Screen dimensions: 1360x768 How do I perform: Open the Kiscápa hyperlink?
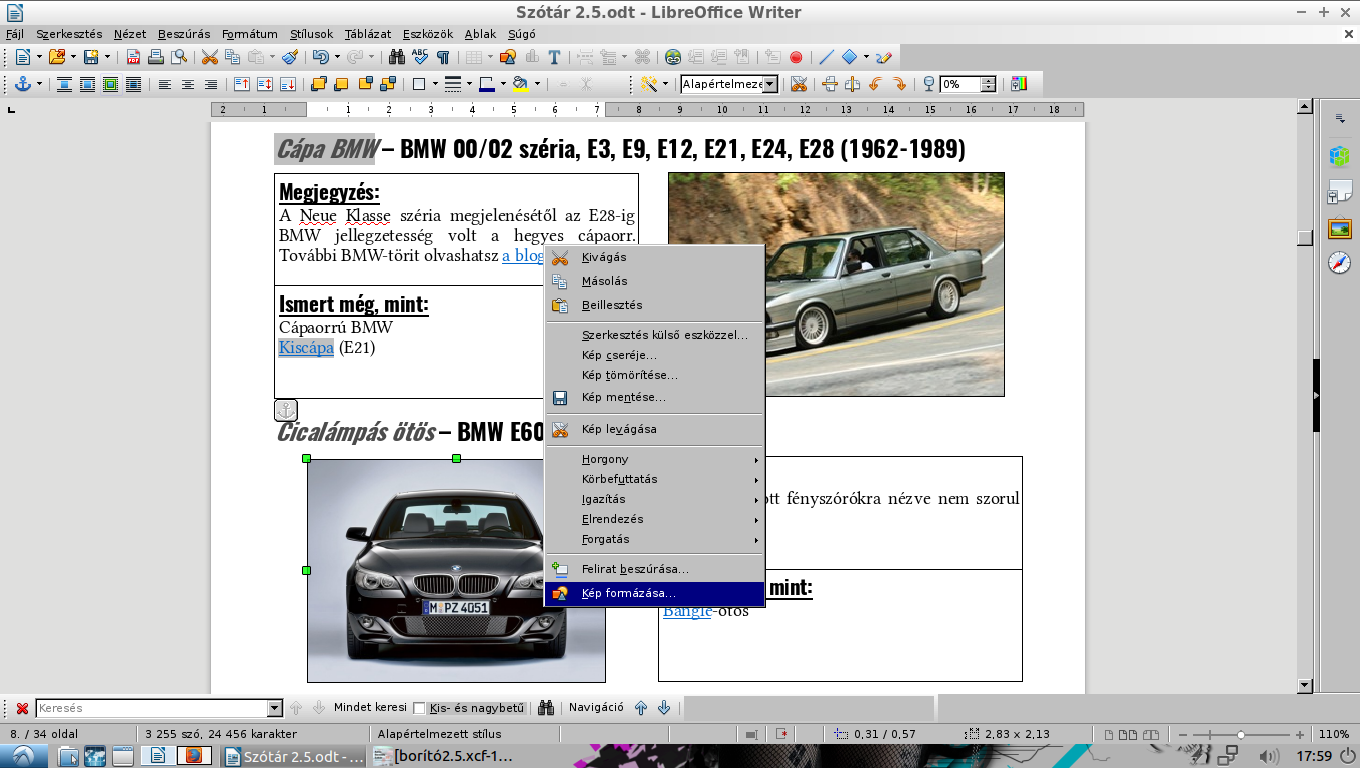pyautogui.click(x=306, y=348)
